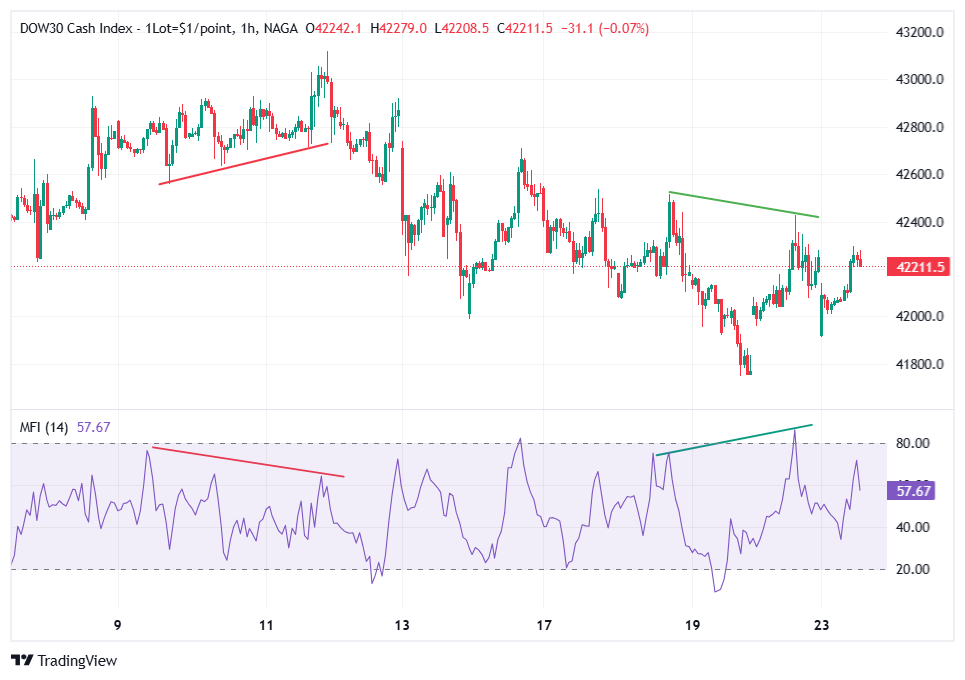Click the red 42211.5 price tag on axis
Screen dimensions: 965x680
coord(916,267)
